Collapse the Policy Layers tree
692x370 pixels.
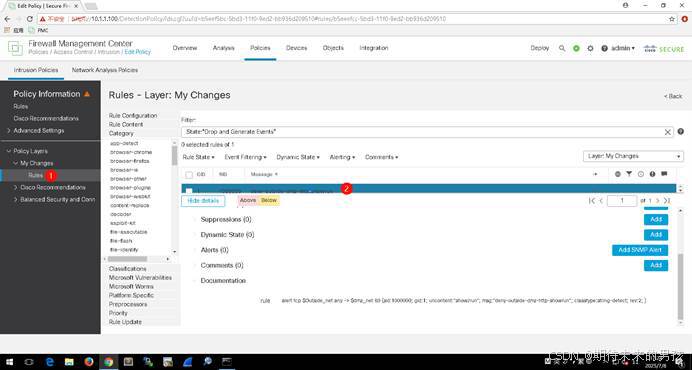click(9, 151)
